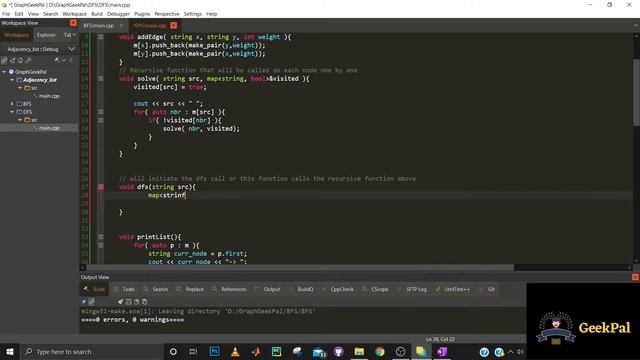Click the go home icon in workspace toolbar
The height and width of the screenshot is (360, 640).
20,60
